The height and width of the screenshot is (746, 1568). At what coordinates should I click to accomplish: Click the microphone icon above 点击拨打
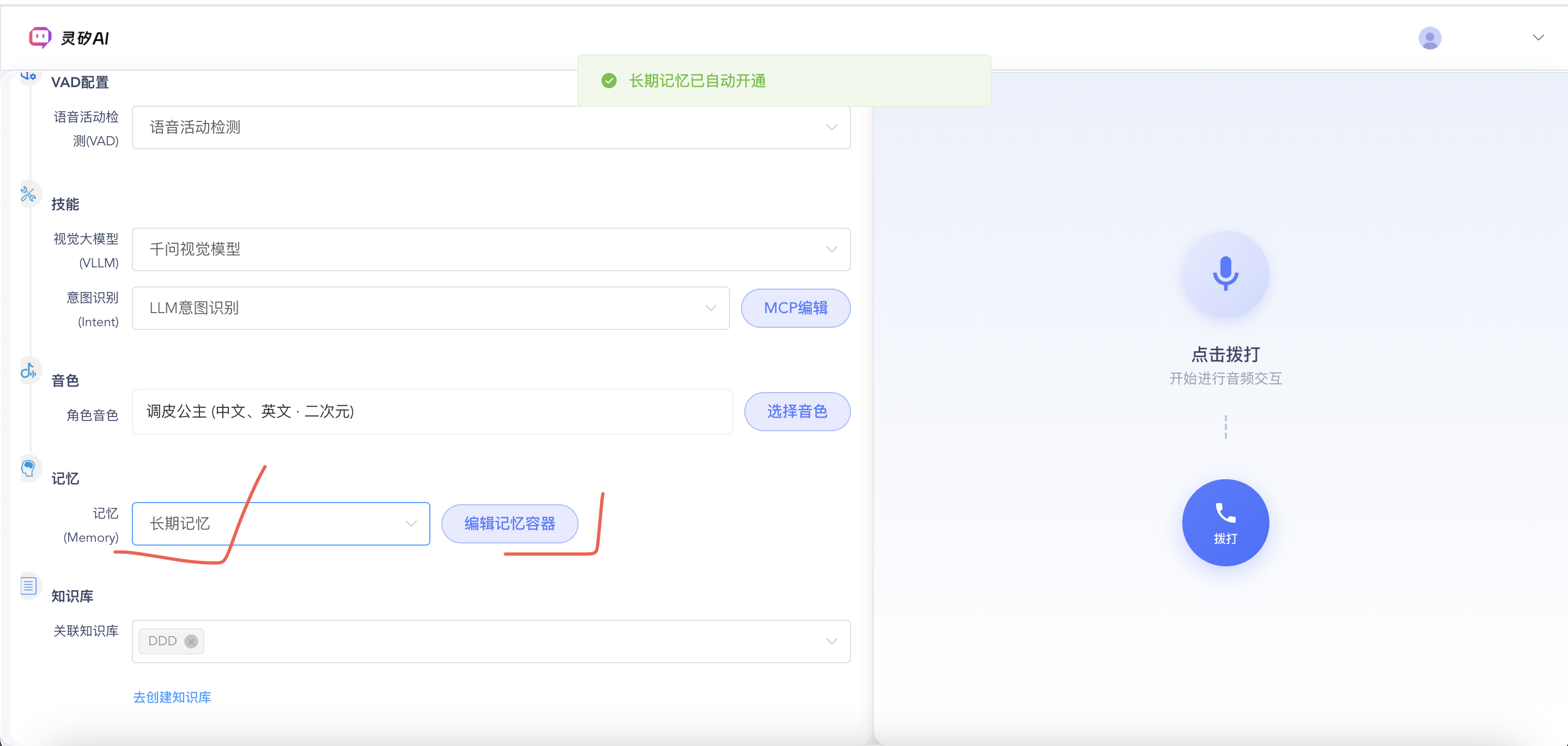pyautogui.click(x=1225, y=274)
